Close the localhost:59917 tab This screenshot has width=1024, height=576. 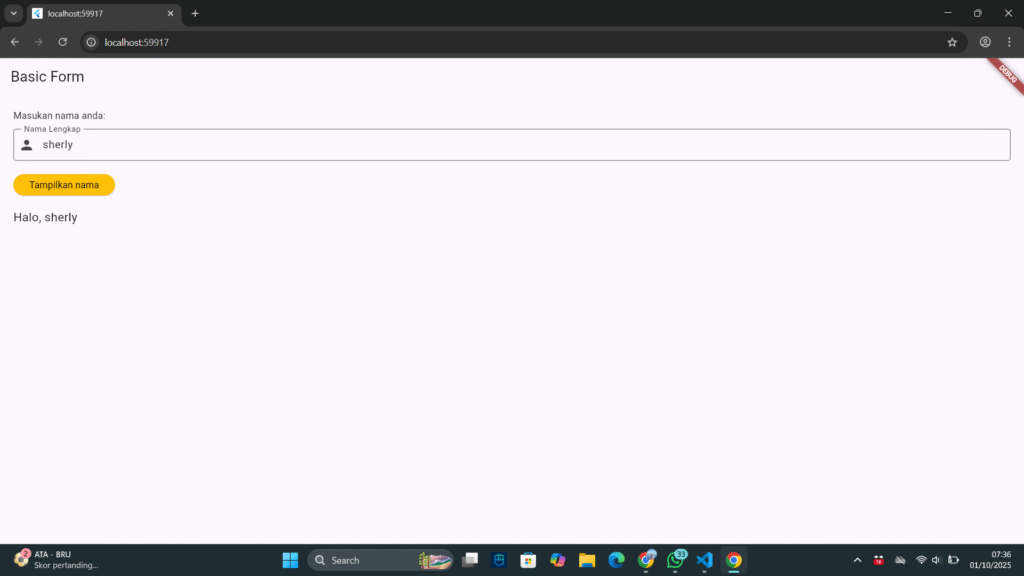pos(171,13)
